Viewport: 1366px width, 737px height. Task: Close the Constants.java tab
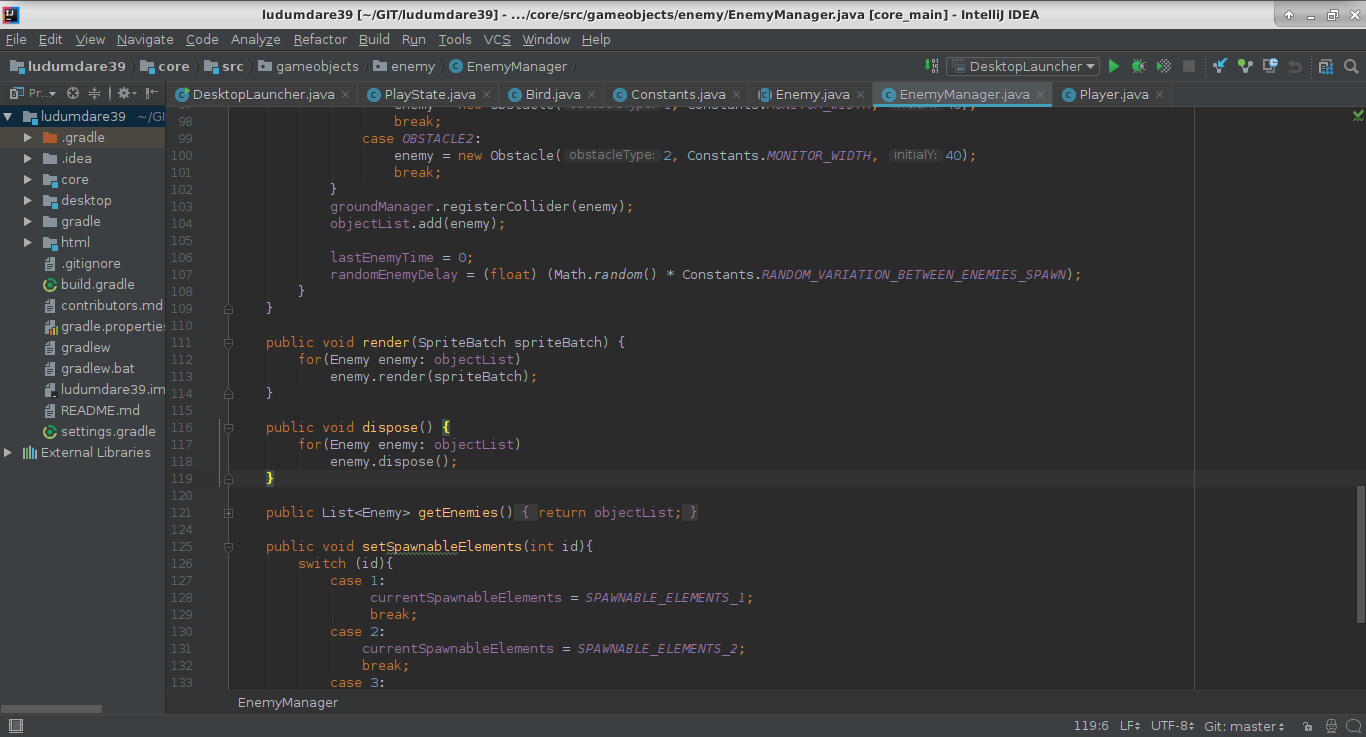pos(736,95)
